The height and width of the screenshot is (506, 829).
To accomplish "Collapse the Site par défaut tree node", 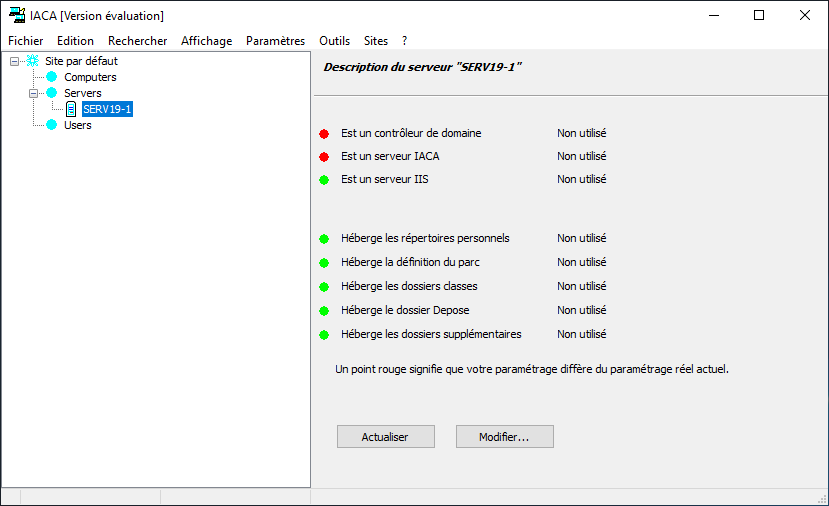I will pos(14,61).
